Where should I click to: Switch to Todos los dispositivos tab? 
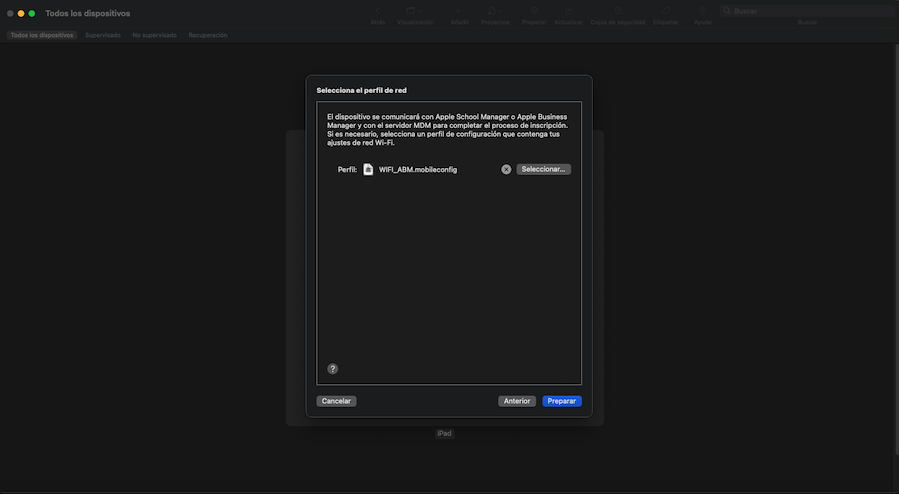[42, 35]
